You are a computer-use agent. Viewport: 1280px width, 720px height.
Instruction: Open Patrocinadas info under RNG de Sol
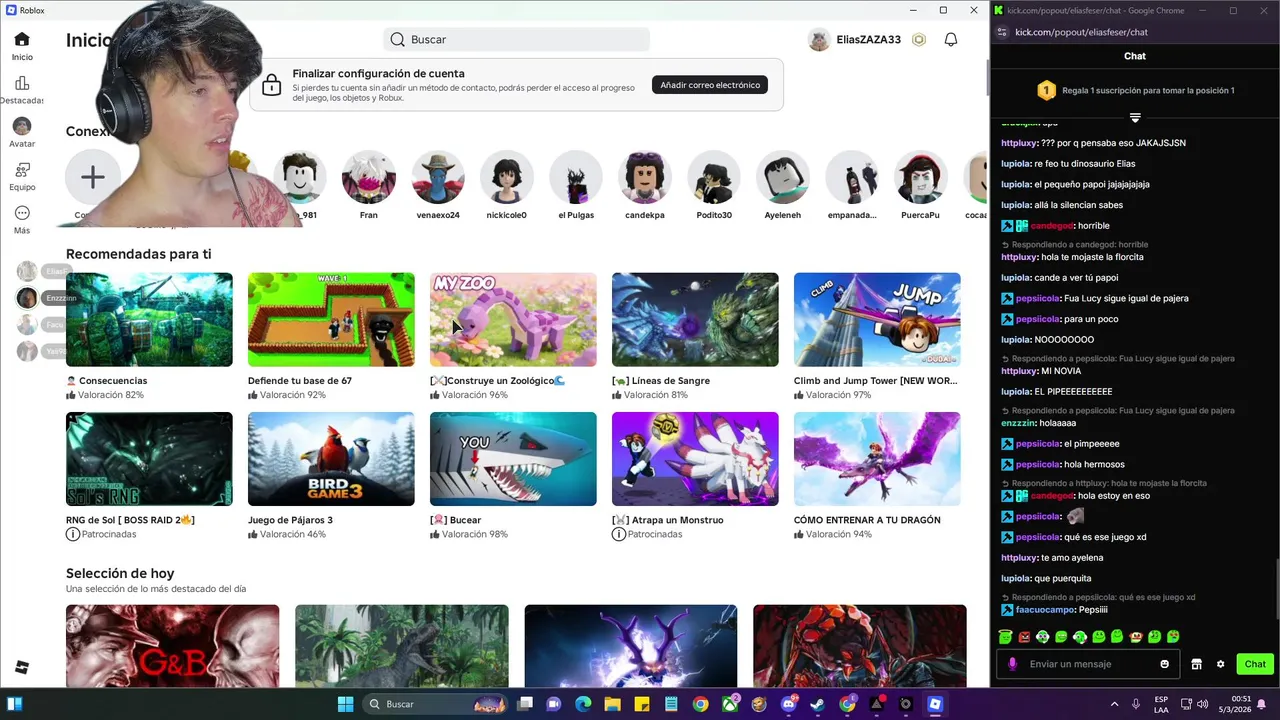pyautogui.click(x=72, y=534)
